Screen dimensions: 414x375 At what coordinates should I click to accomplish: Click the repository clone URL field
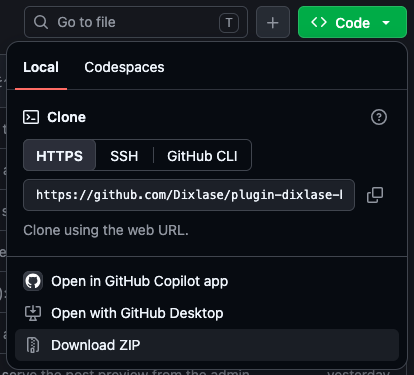(189, 195)
